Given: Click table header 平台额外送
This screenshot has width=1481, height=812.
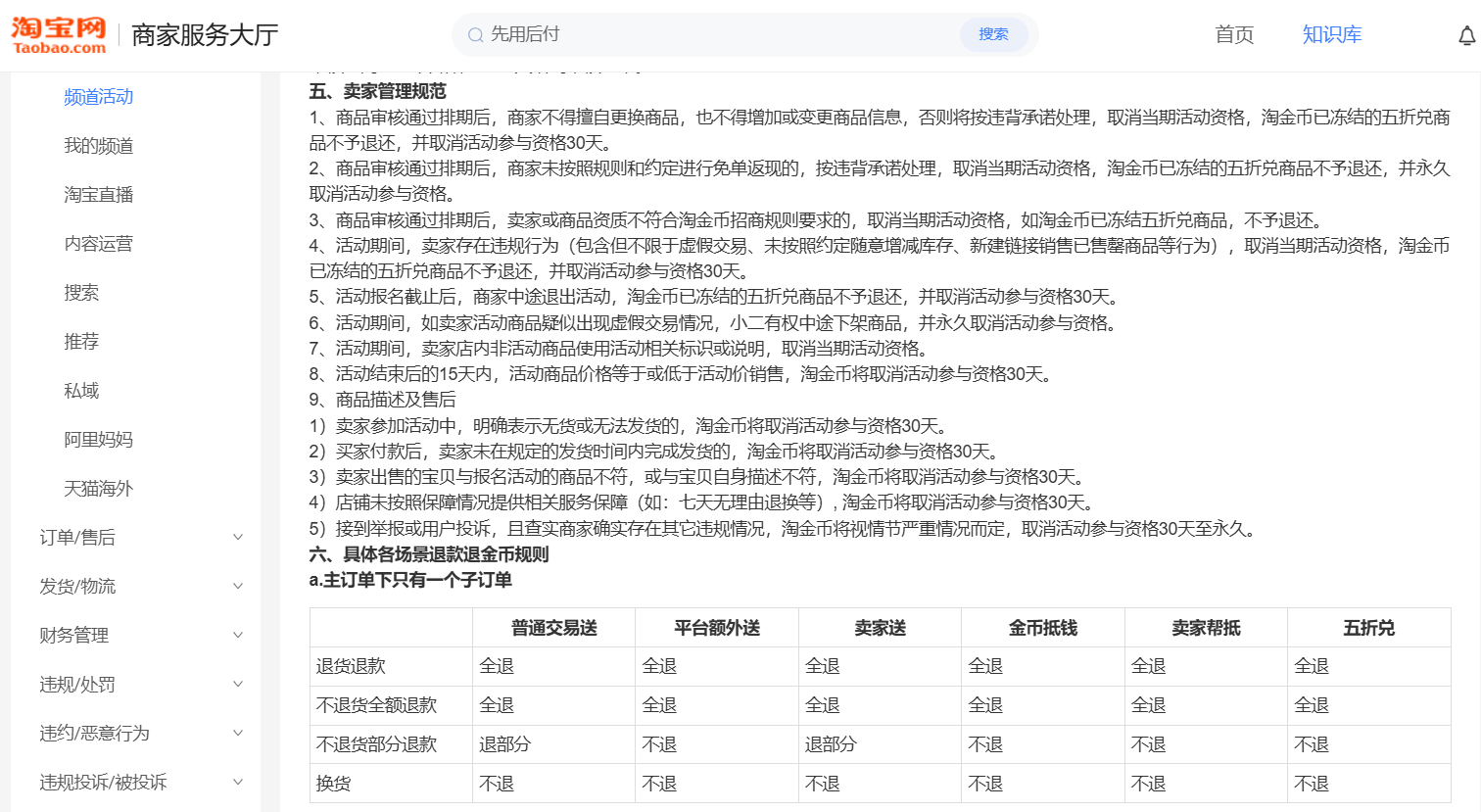Looking at the screenshot, I should (717, 628).
